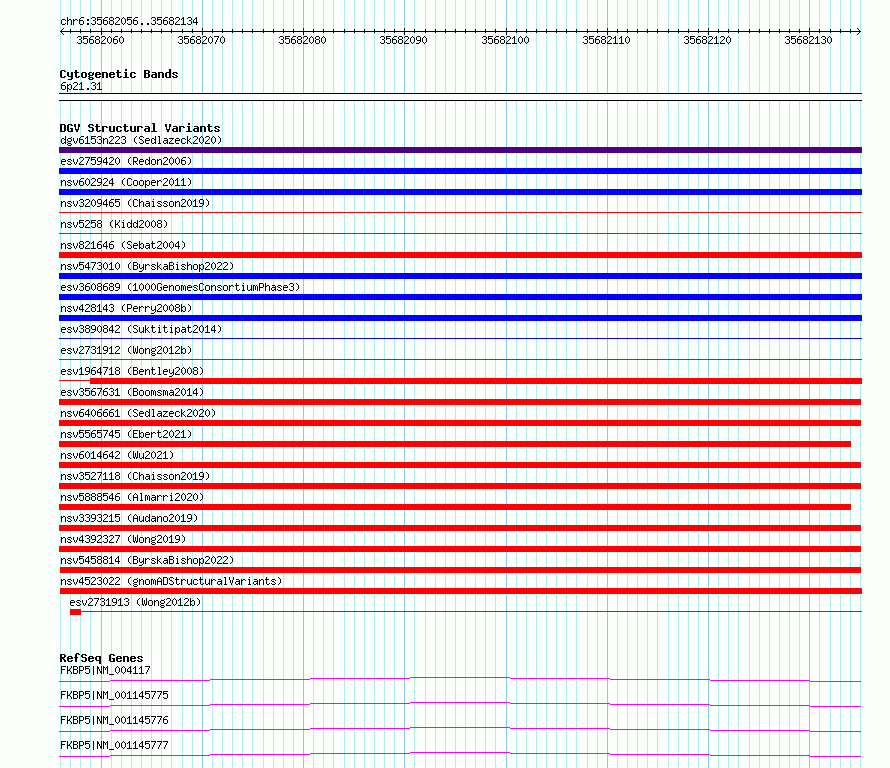This screenshot has width=890, height=768.
Task: Select the nsv5458814 (ByrskaBishop2022) label
Action: [x=147, y=560]
